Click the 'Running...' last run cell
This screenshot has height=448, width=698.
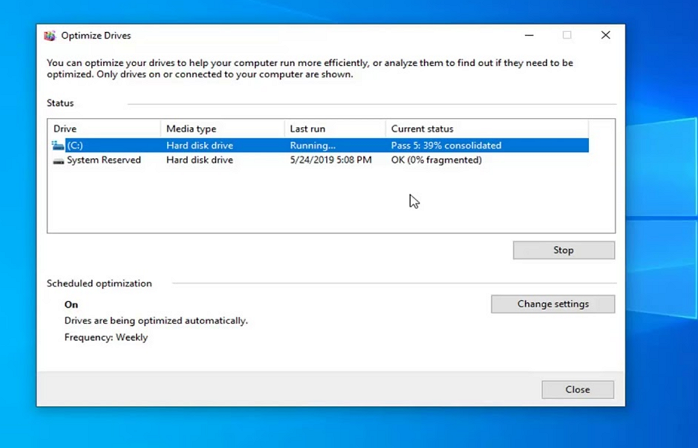click(313, 146)
